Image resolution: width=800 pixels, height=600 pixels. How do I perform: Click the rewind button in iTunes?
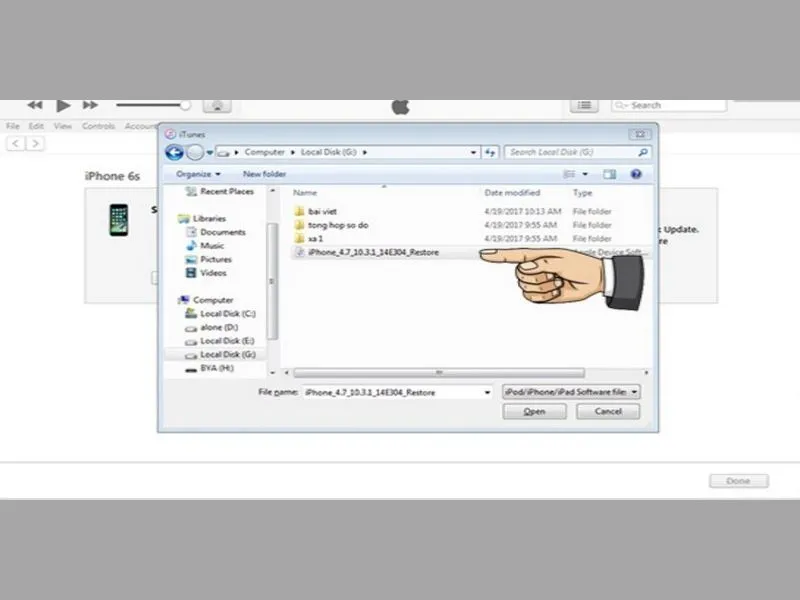35,105
